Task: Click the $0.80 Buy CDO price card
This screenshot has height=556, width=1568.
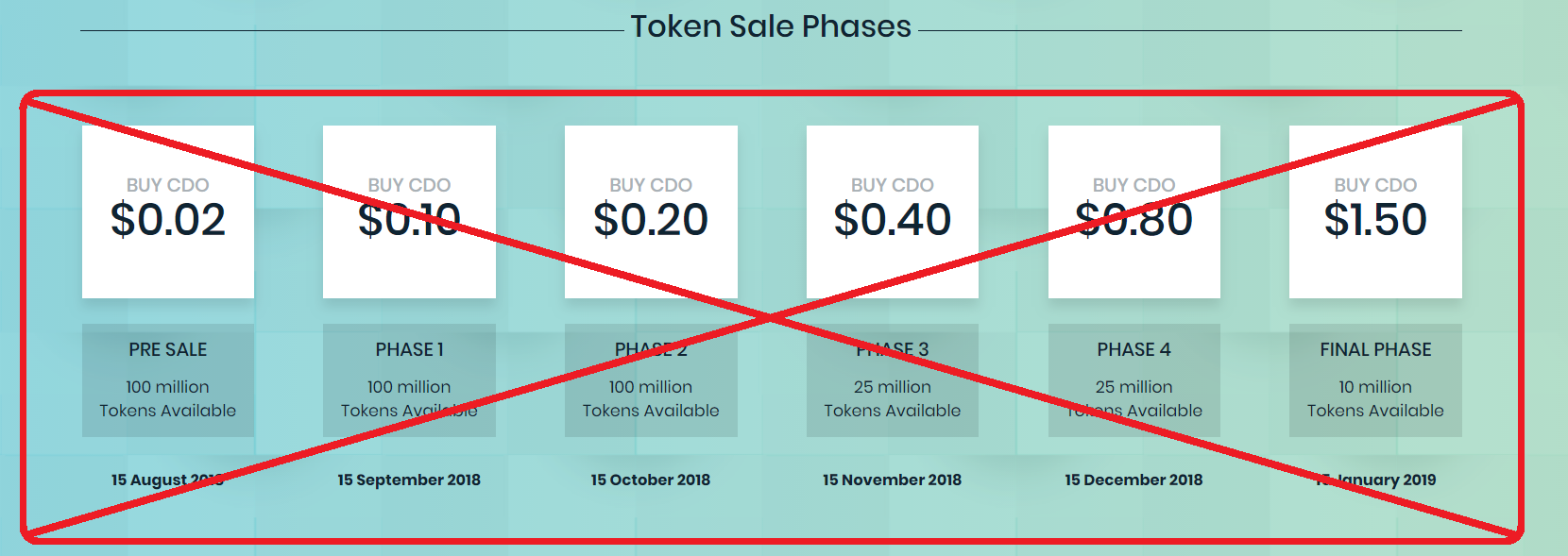Action: [1134, 211]
